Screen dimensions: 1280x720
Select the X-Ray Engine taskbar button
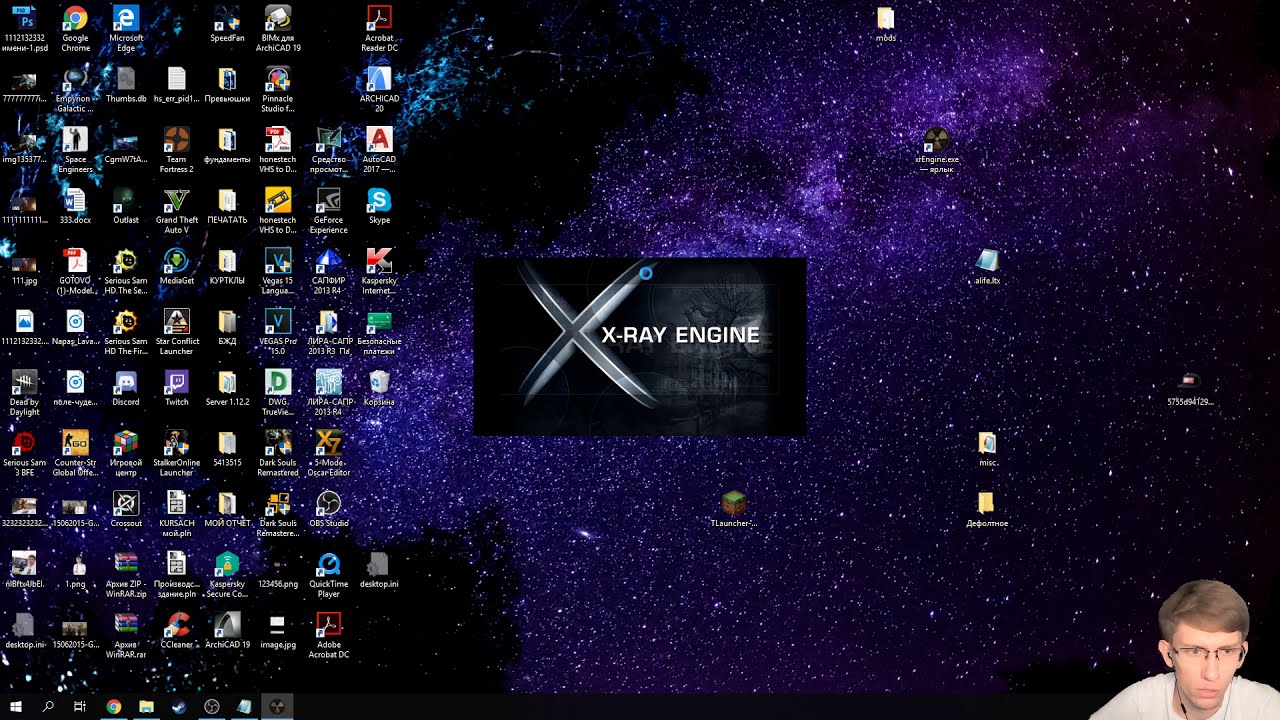pos(277,706)
